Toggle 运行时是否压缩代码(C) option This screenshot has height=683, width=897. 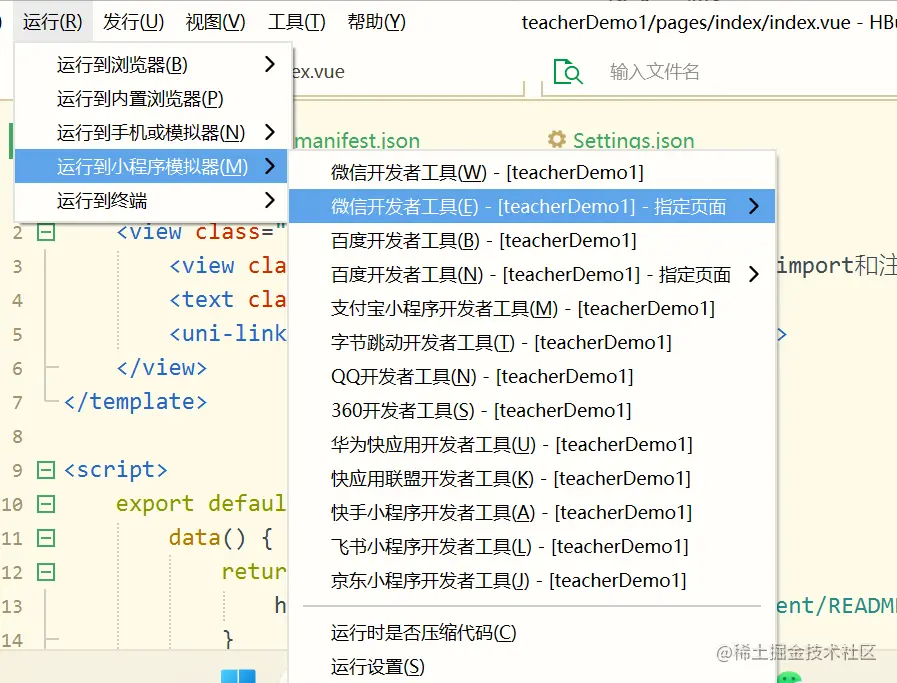click(532, 633)
